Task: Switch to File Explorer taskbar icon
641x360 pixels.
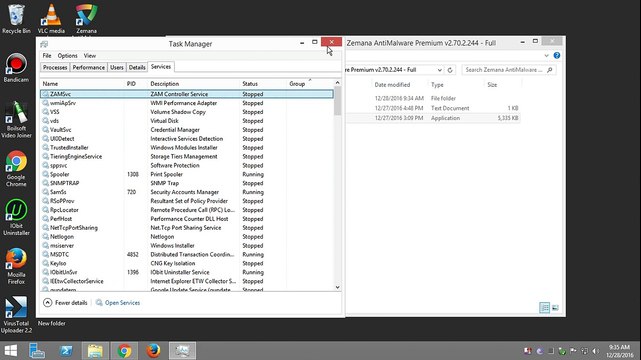Action: (x=95, y=351)
